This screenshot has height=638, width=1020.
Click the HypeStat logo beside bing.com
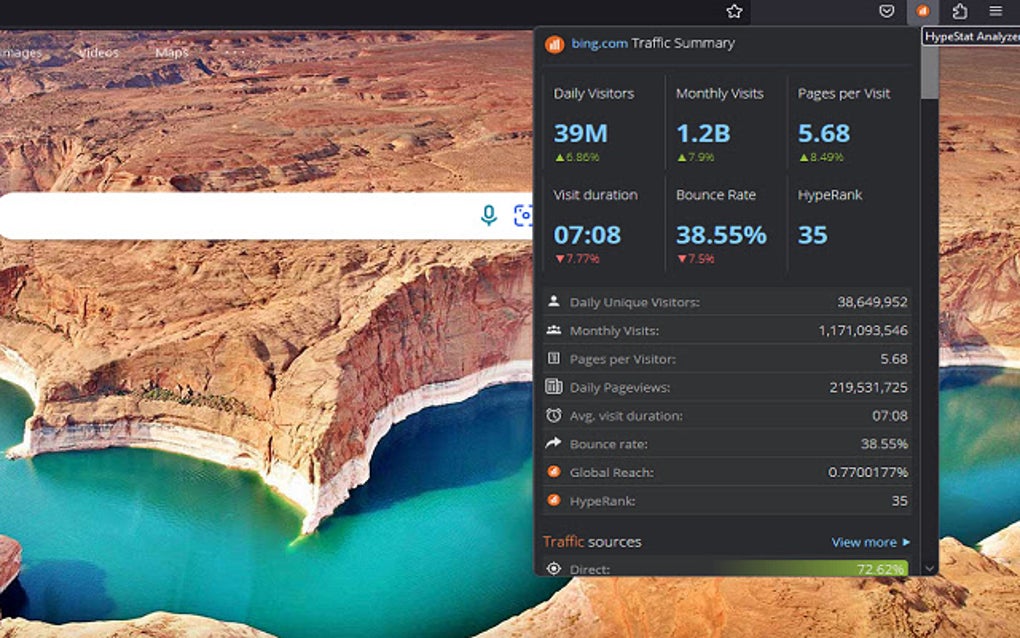(554, 43)
